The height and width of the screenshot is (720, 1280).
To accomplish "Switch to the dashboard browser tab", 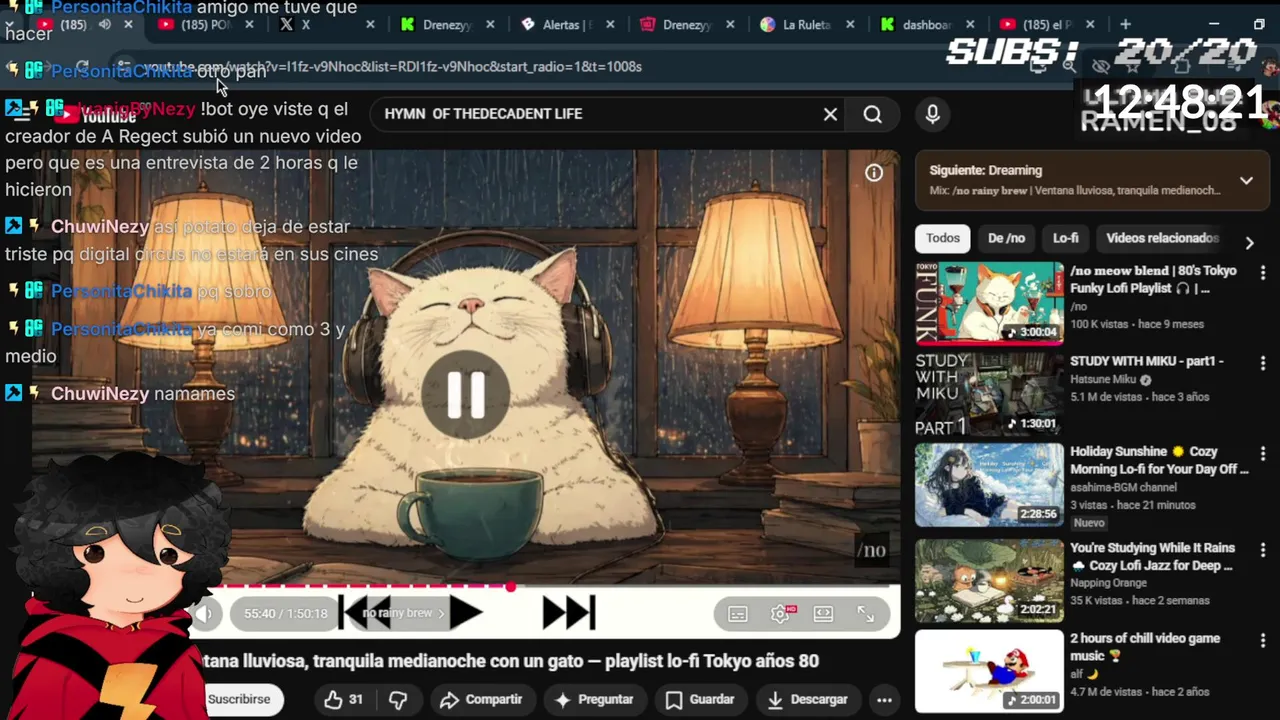I will (925, 25).
